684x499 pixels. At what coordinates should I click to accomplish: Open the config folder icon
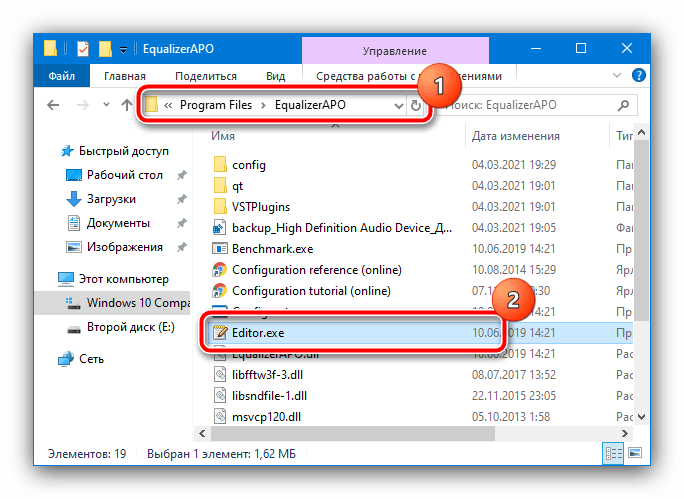click(x=220, y=165)
